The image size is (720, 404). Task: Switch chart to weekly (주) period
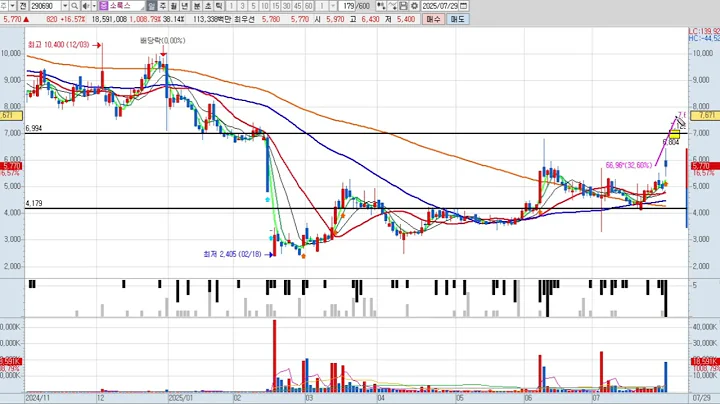click(163, 6)
